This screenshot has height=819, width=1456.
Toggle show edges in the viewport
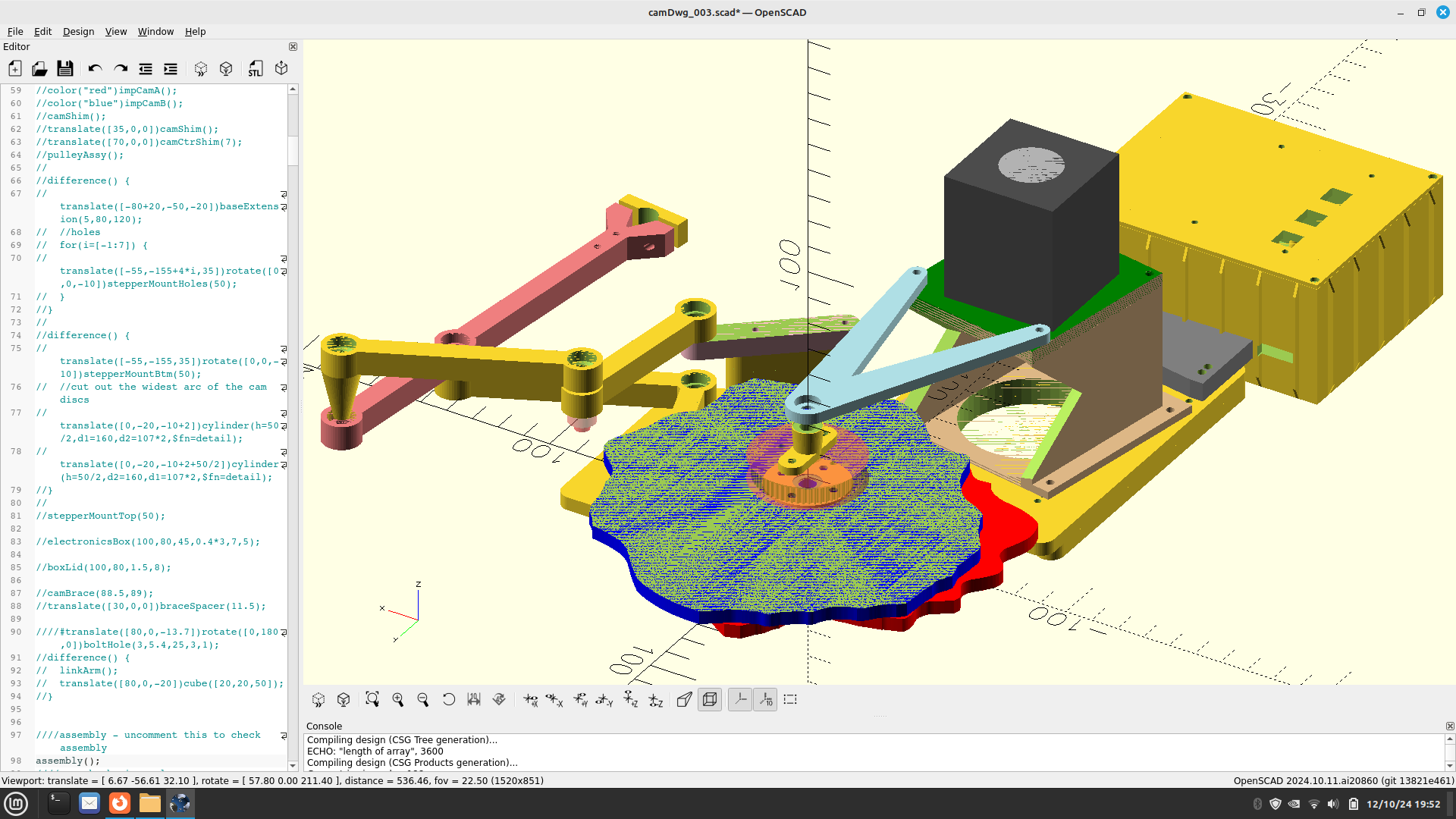click(x=790, y=699)
